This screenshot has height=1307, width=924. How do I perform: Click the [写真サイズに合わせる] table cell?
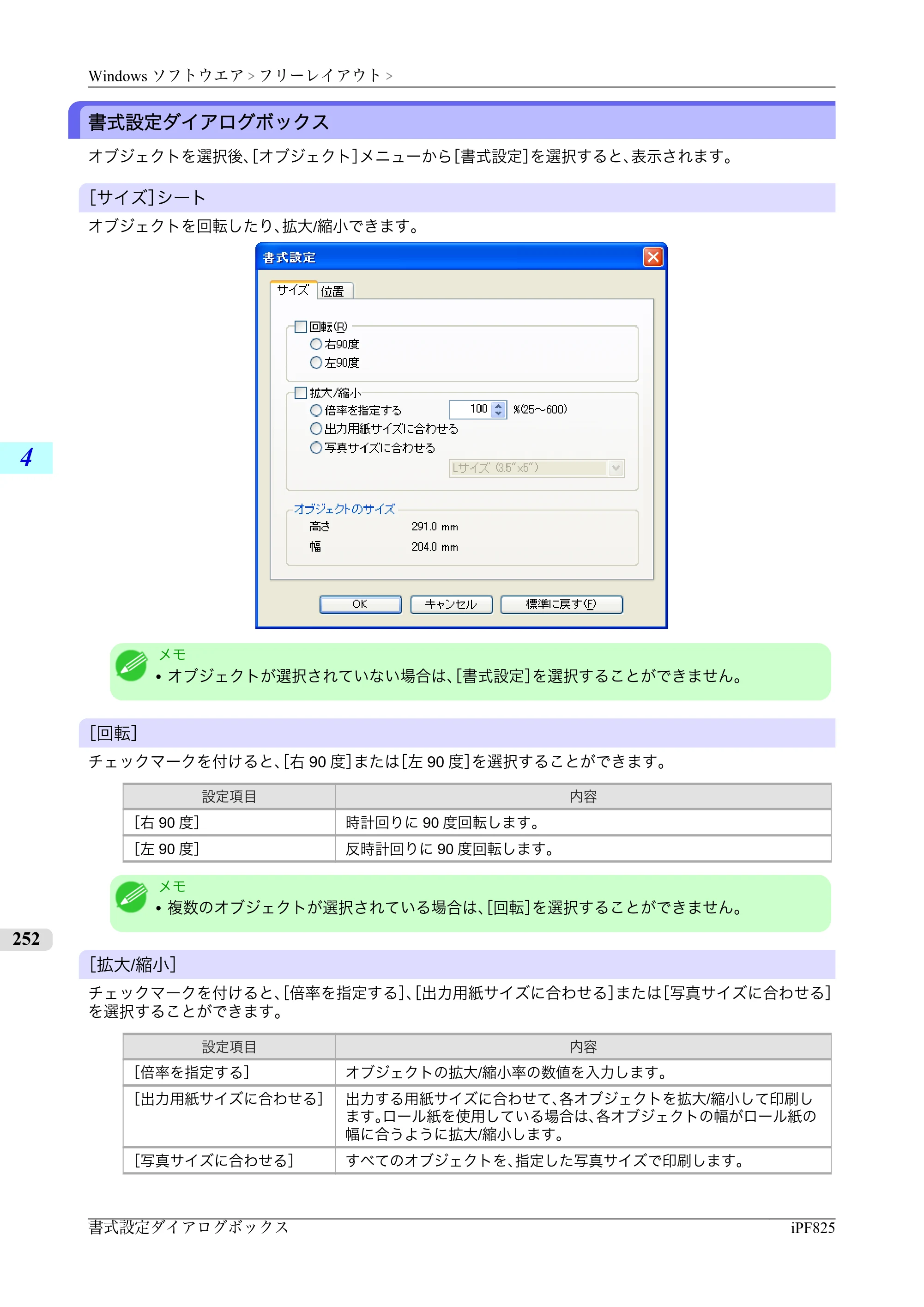point(229,1160)
